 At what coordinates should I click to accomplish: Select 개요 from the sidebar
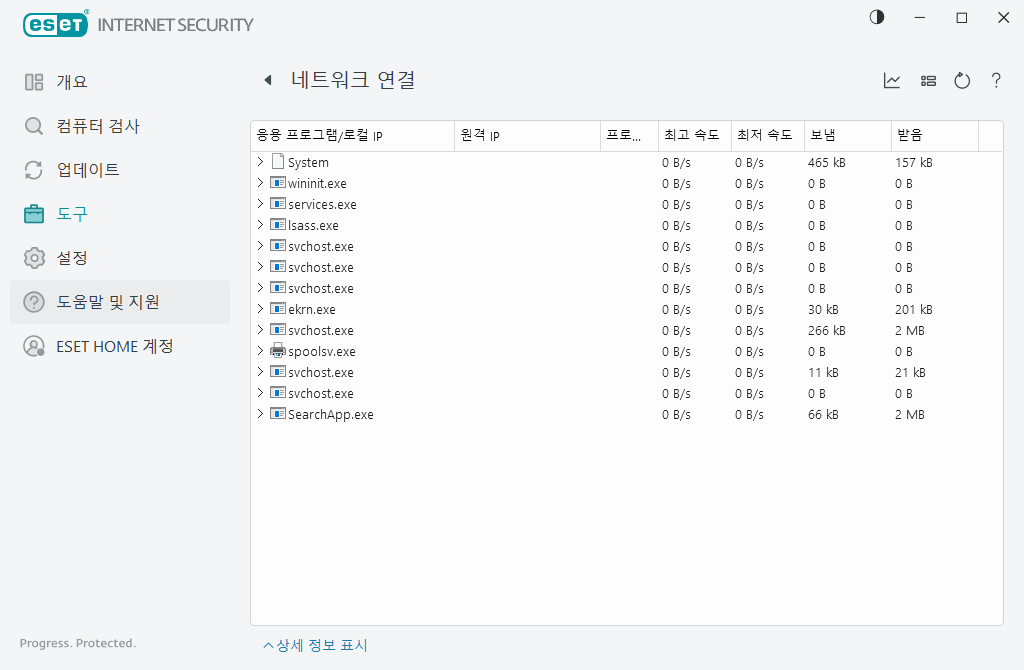31,81
